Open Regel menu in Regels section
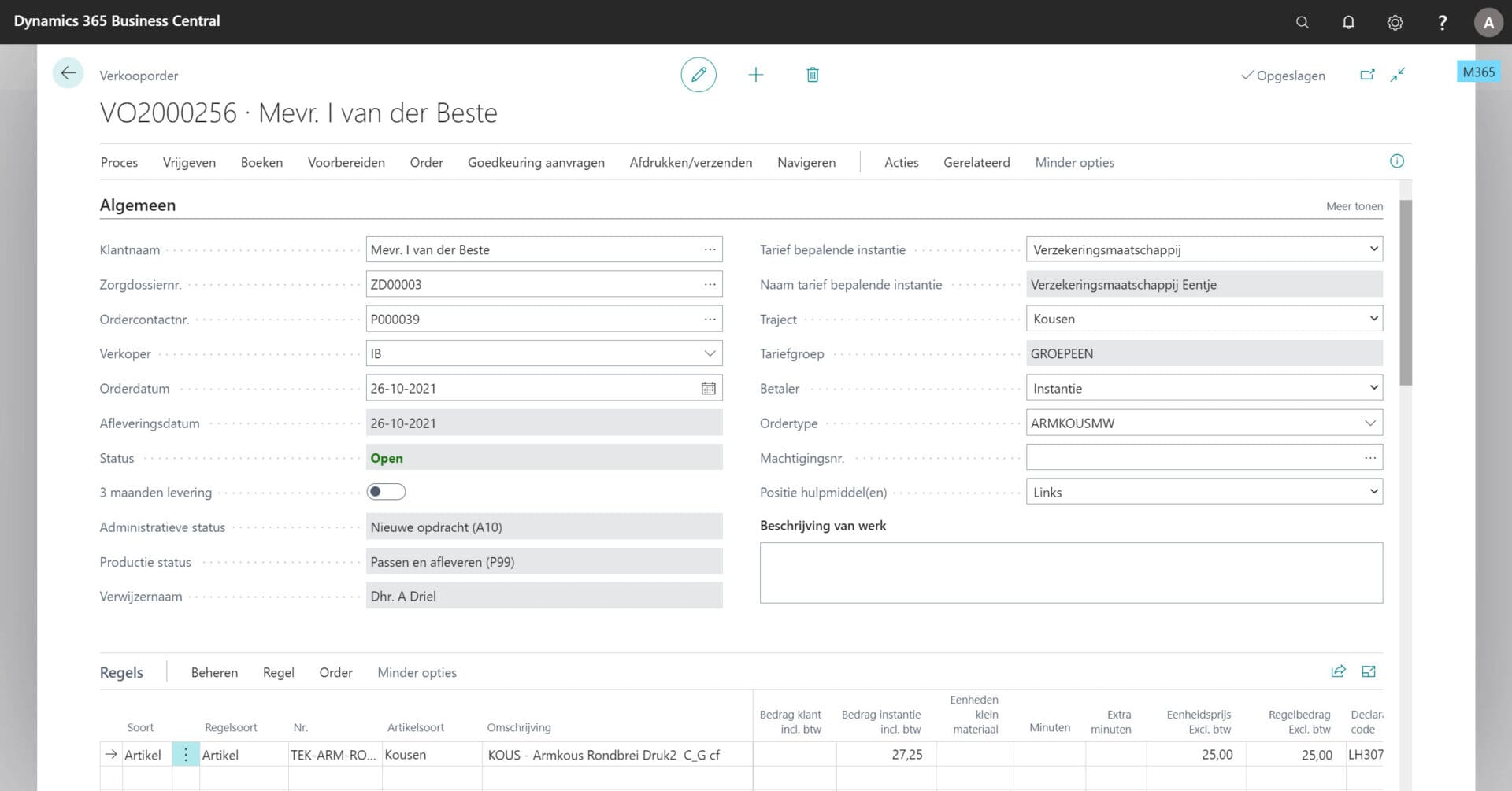The image size is (1512, 791). point(279,672)
